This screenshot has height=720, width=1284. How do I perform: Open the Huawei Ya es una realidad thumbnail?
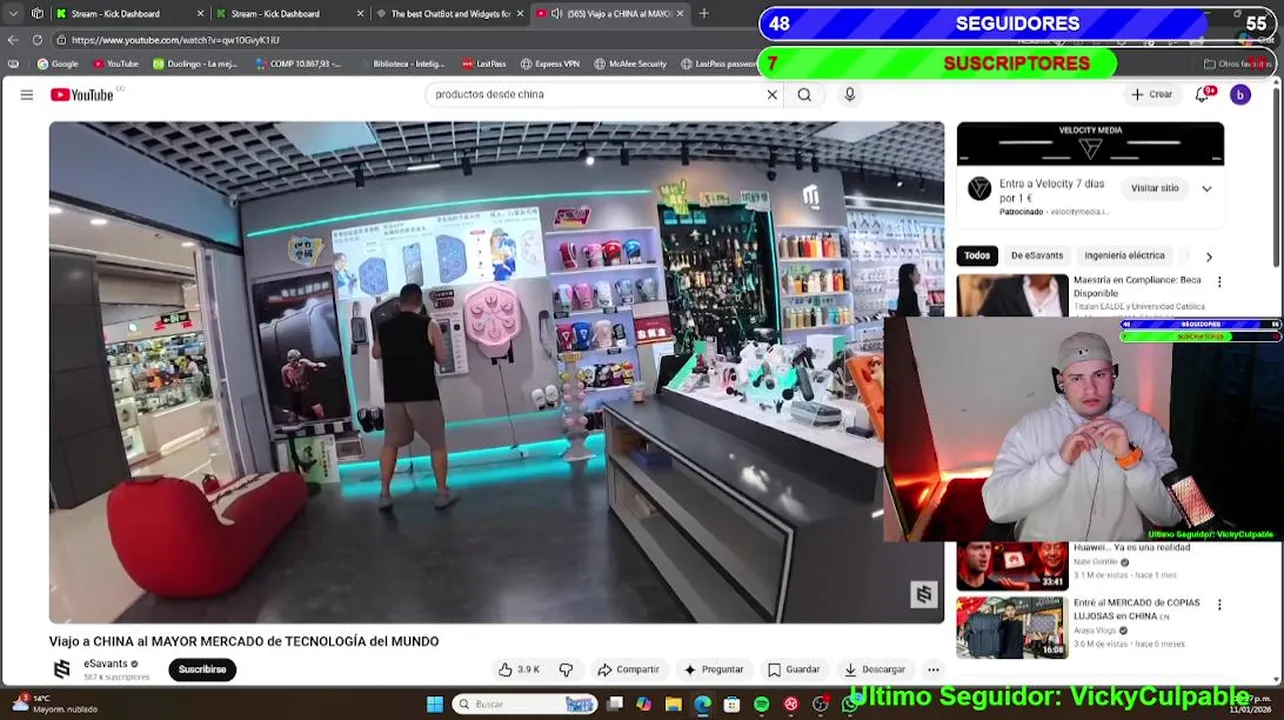(x=1012, y=565)
